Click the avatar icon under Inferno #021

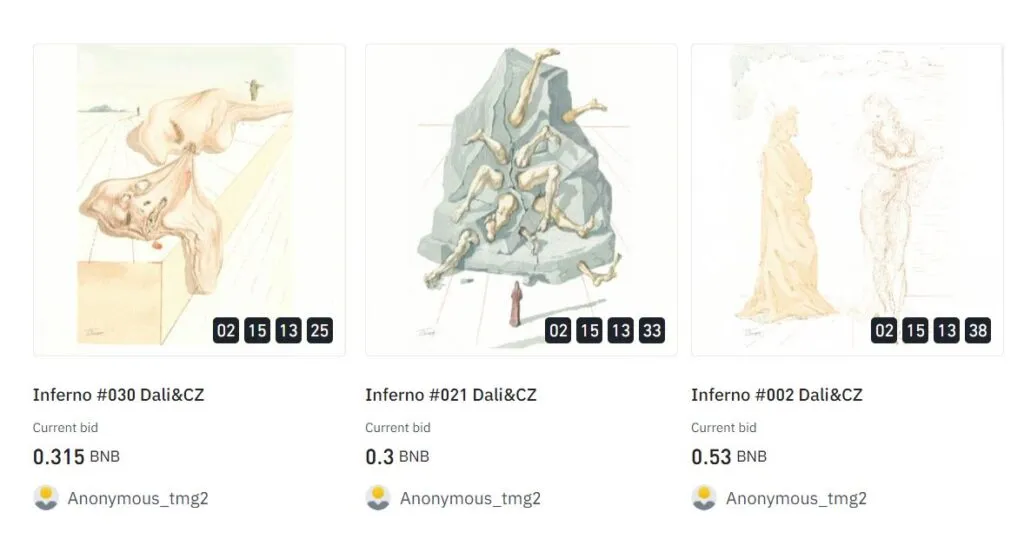[x=378, y=498]
